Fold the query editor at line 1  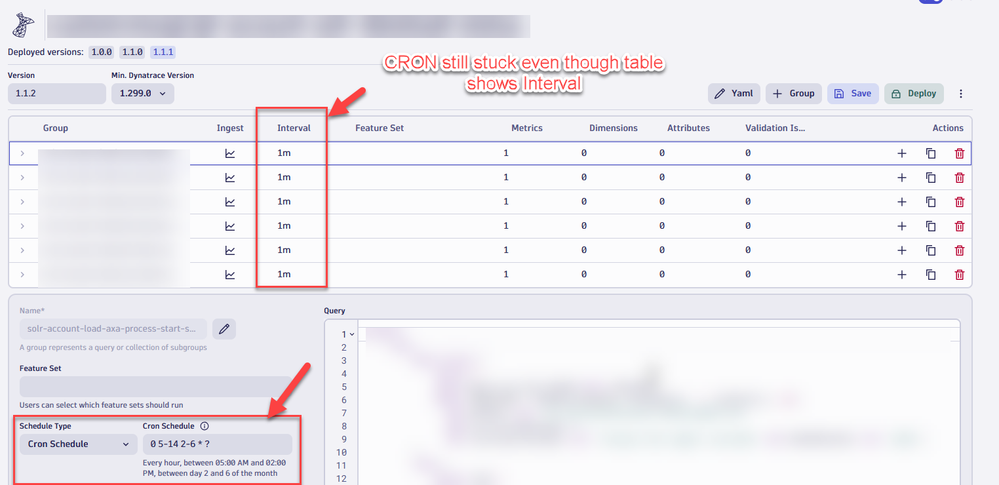353,335
